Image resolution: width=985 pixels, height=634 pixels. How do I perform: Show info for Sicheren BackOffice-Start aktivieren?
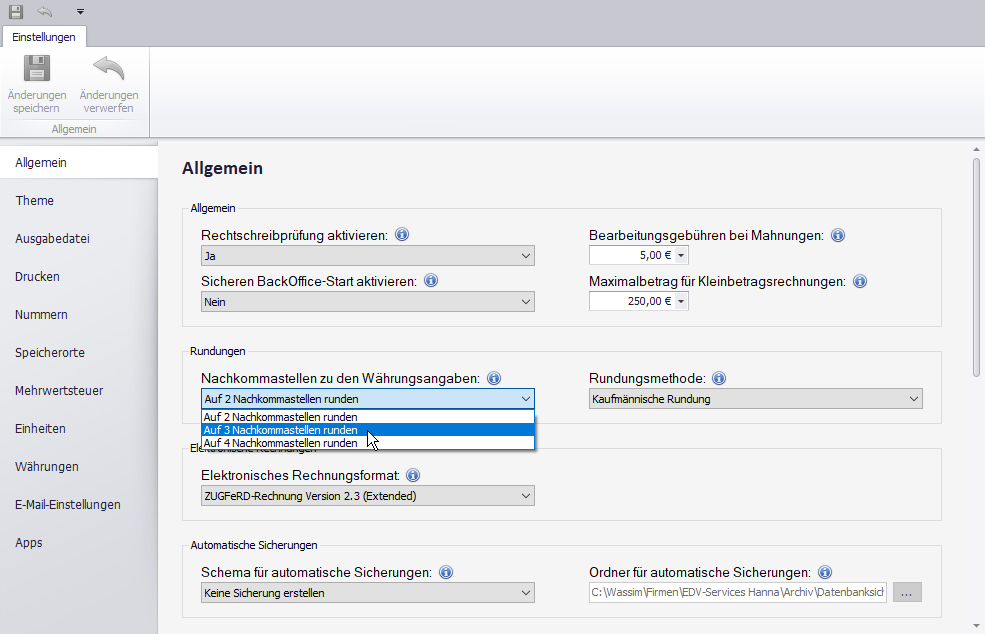(x=431, y=281)
